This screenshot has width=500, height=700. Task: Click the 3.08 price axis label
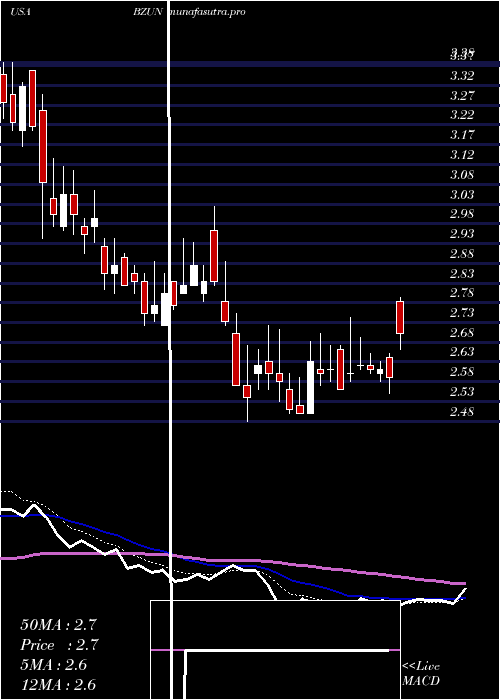pos(462,174)
